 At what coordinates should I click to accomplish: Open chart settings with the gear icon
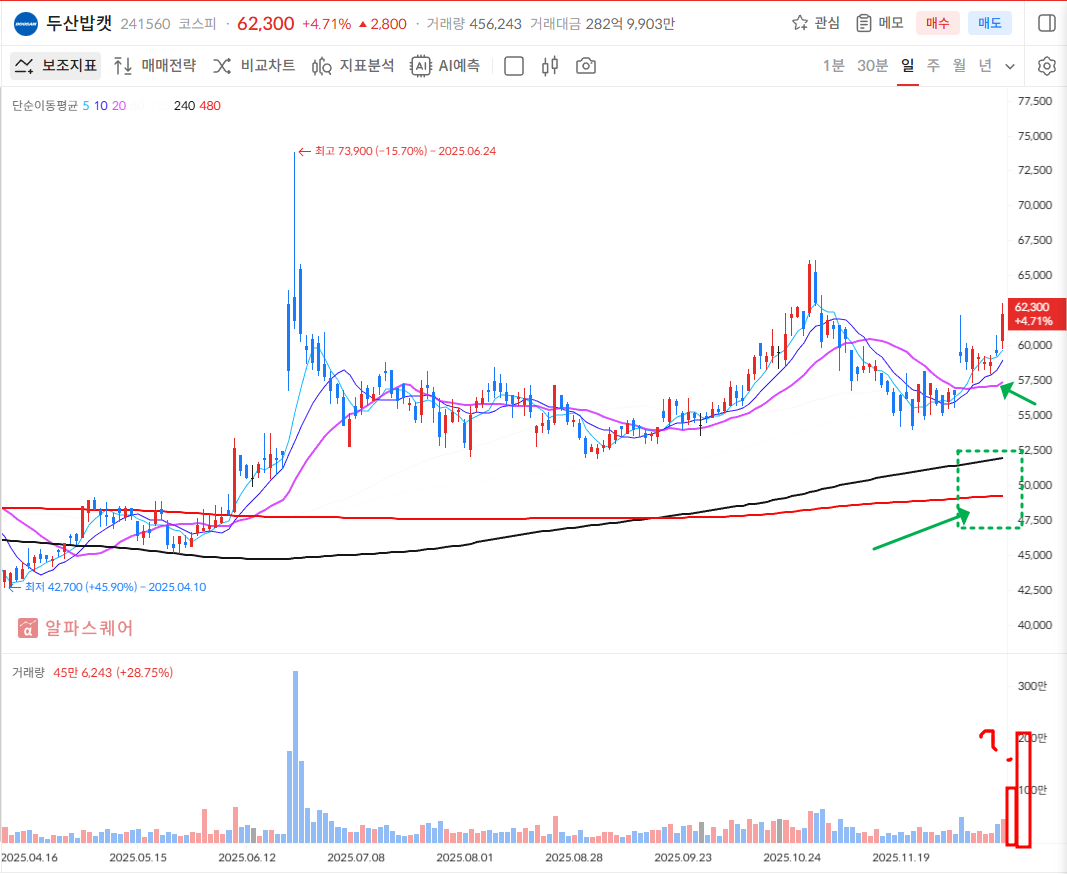(x=1047, y=66)
